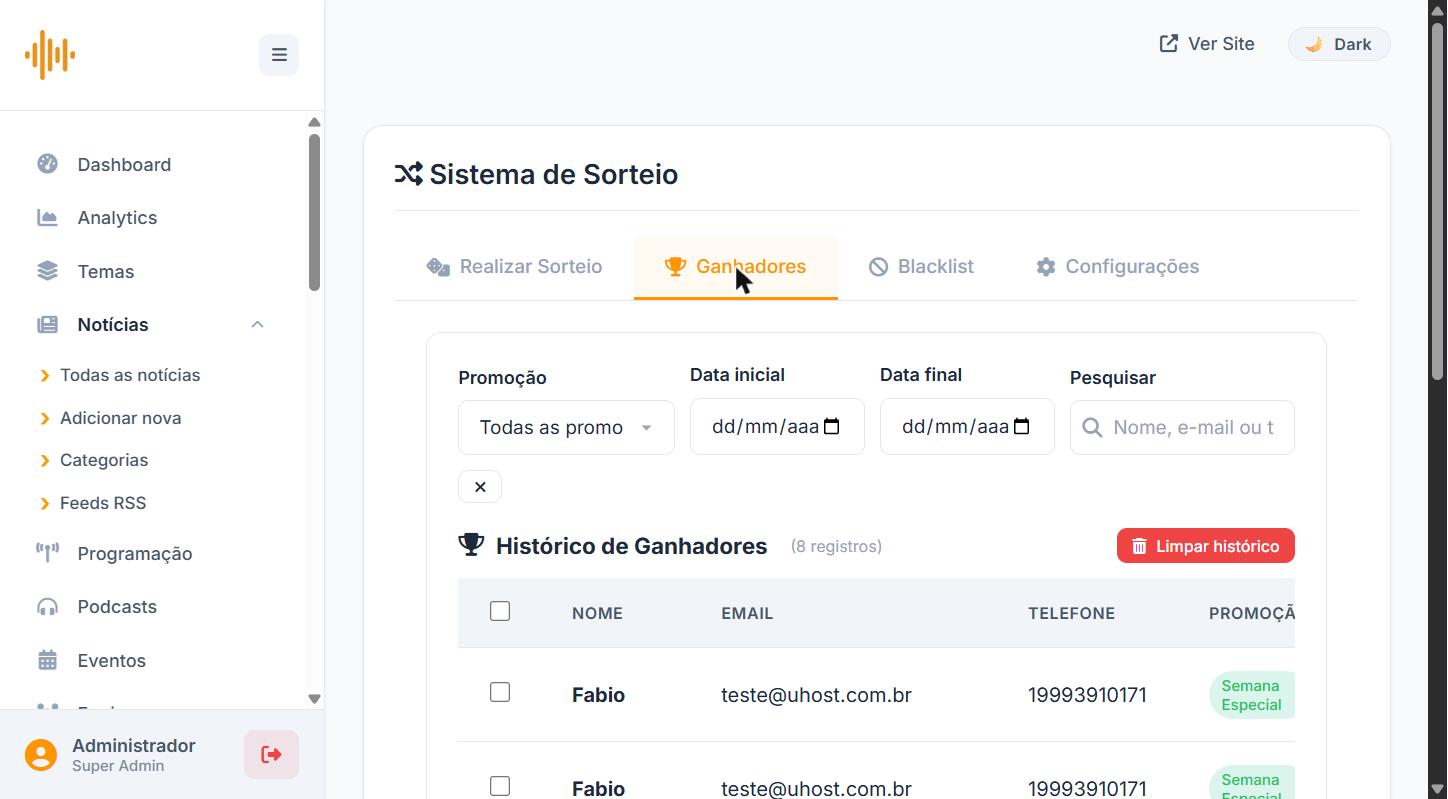
Task: Open Adicionar nova submenu item
Action: pos(120,418)
